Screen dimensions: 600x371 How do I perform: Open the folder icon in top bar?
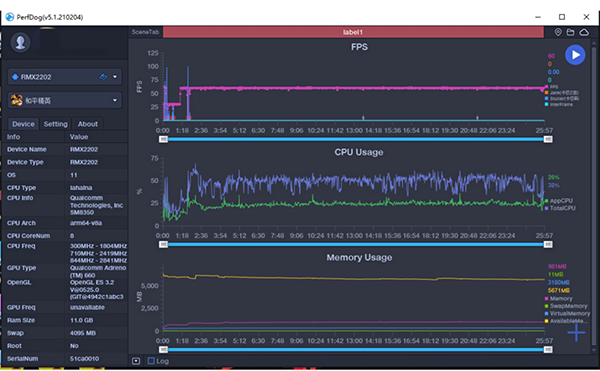click(x=571, y=32)
